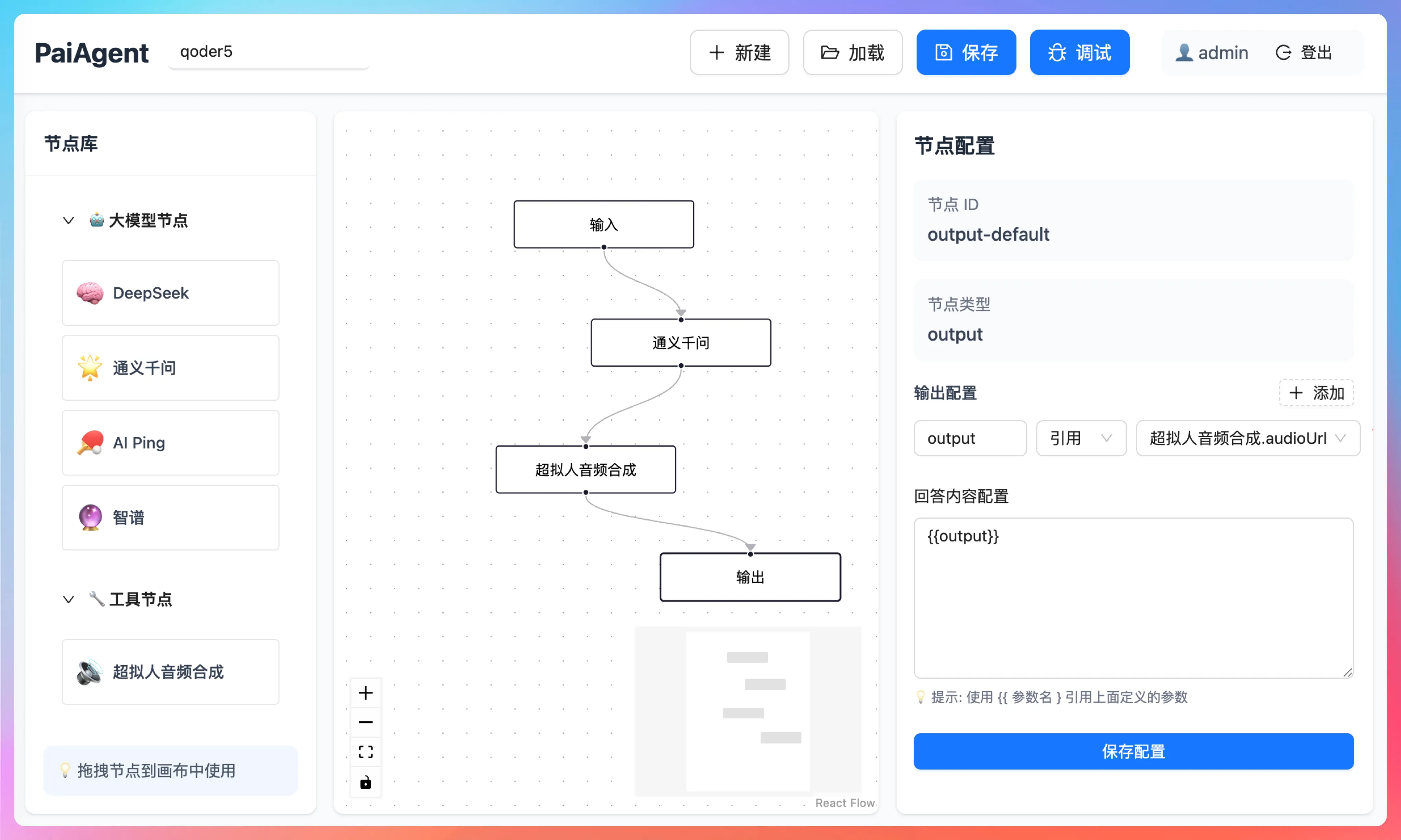Viewport: 1401px width, 840px height.
Task: Open the 超拟人音频合成.audioUrl dropdown
Action: pos(1248,438)
